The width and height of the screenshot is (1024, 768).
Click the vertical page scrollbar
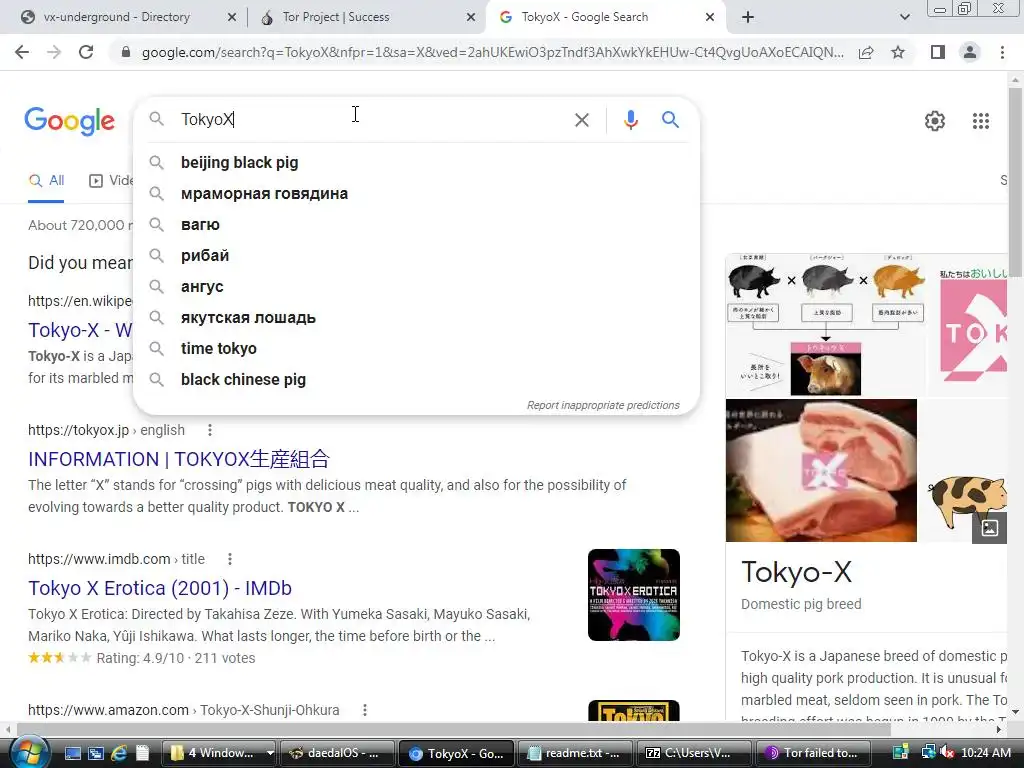[x=1015, y=181]
